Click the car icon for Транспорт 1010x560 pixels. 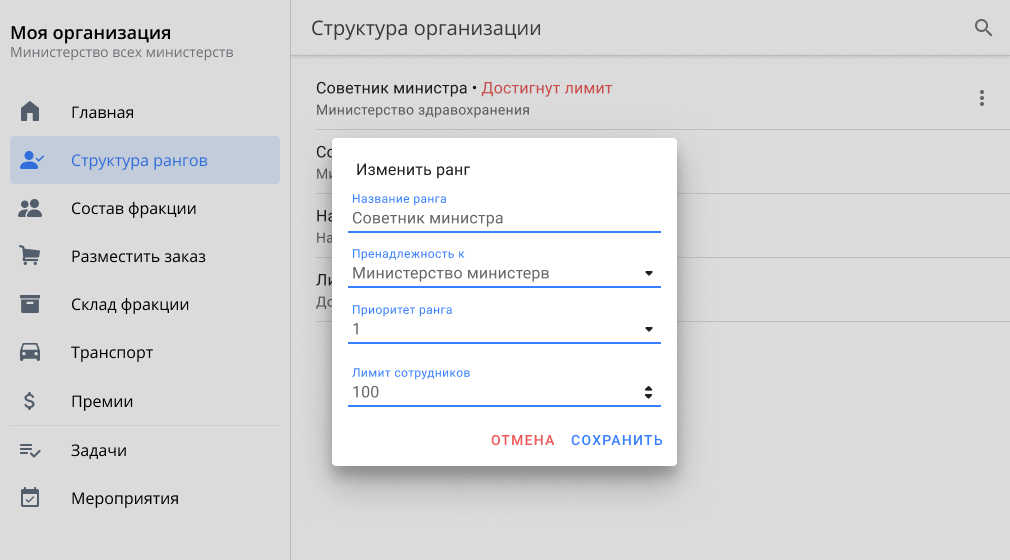[x=30, y=352]
